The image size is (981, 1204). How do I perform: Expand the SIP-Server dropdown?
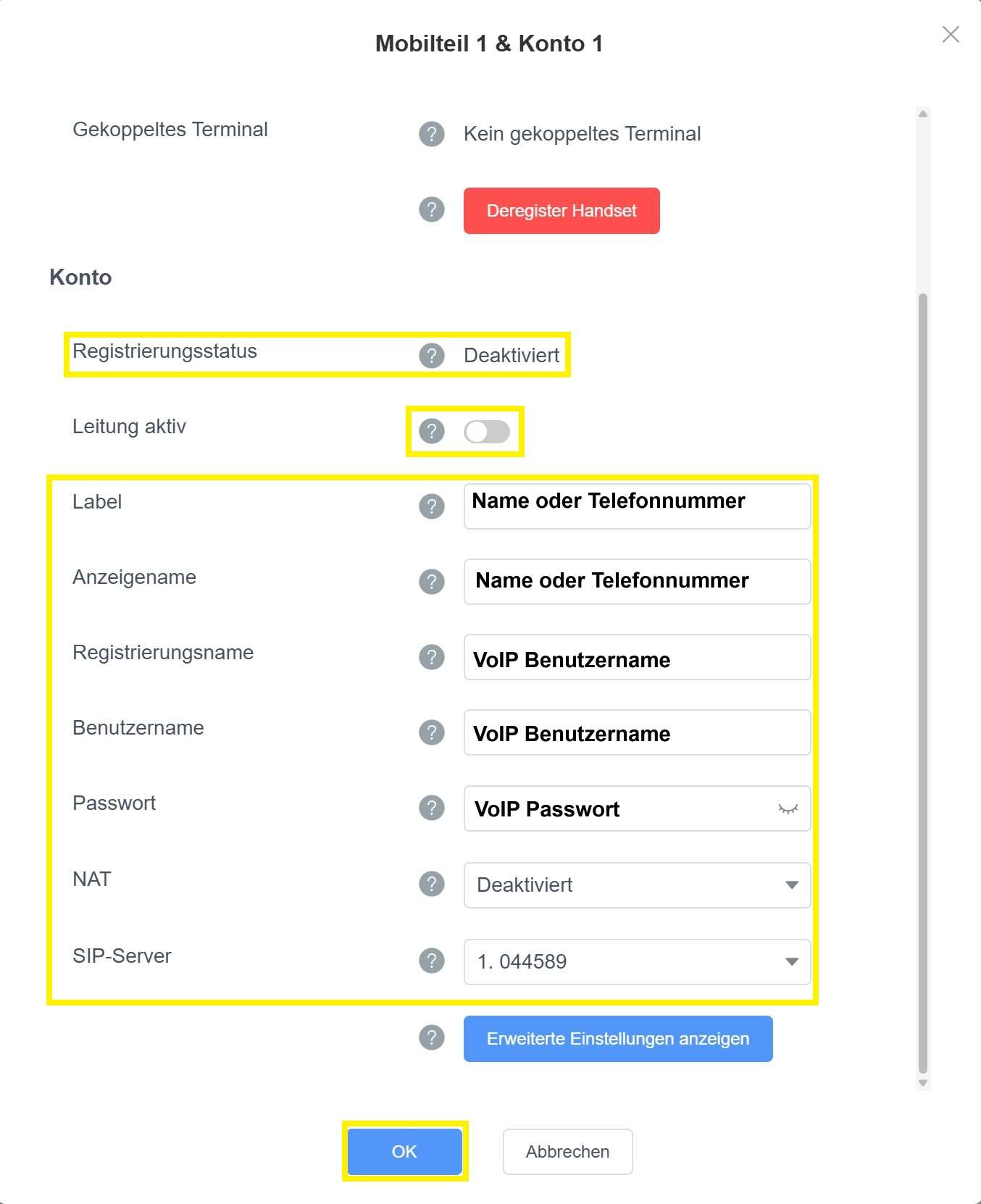coord(637,961)
